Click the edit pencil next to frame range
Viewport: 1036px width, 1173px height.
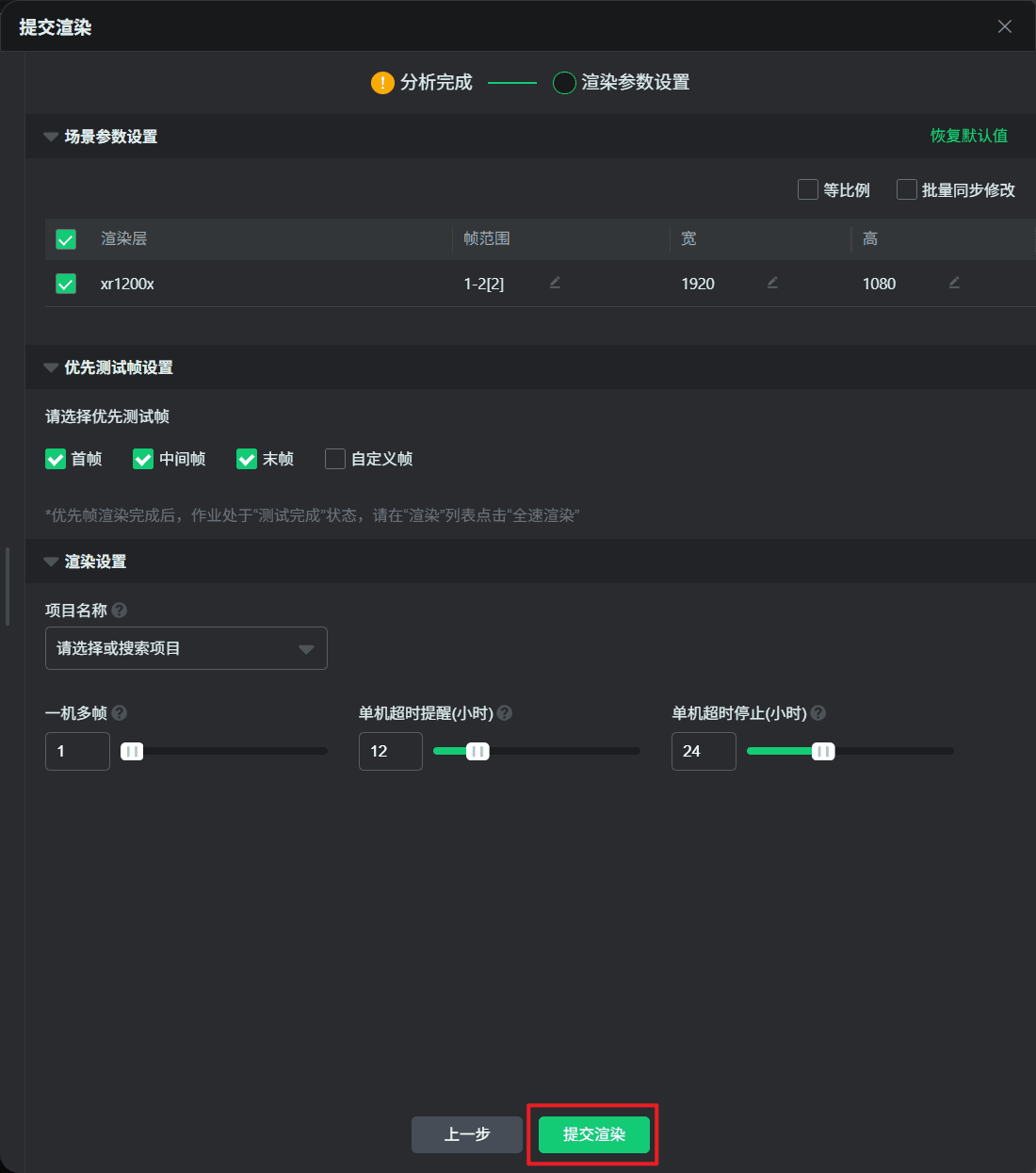(x=555, y=283)
